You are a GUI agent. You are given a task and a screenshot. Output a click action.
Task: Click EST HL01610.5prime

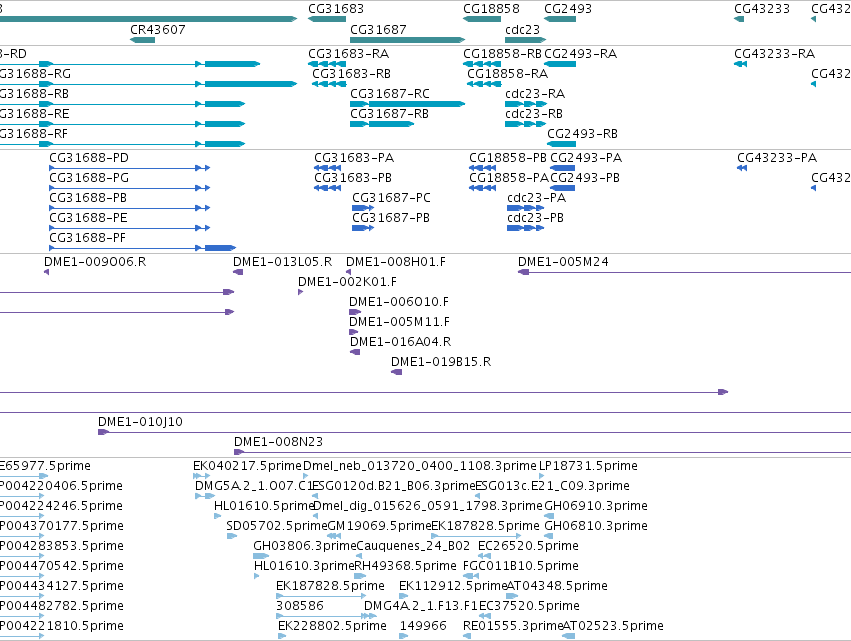pyautogui.click(x=264, y=506)
